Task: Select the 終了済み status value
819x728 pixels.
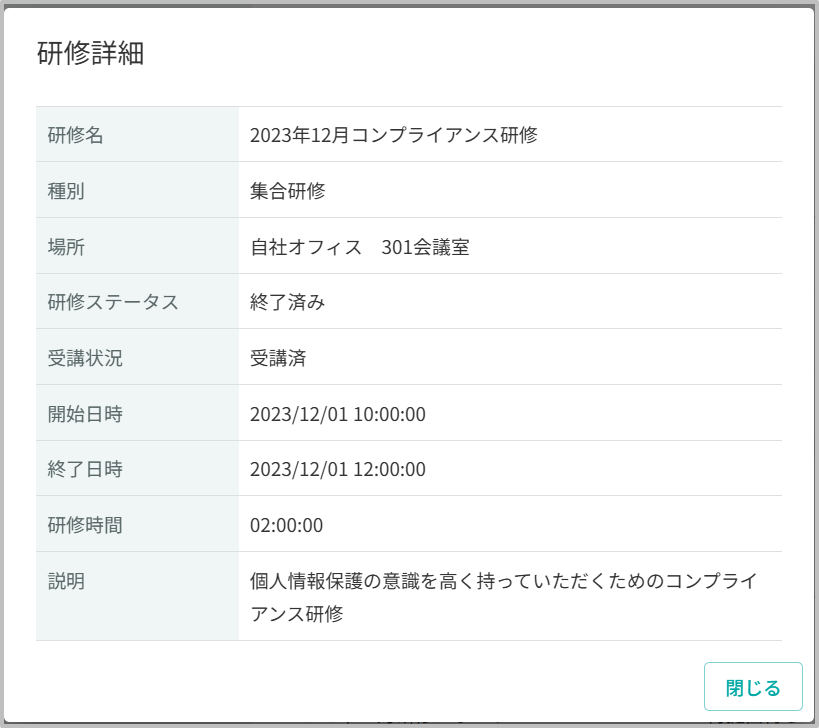Action: [287, 302]
